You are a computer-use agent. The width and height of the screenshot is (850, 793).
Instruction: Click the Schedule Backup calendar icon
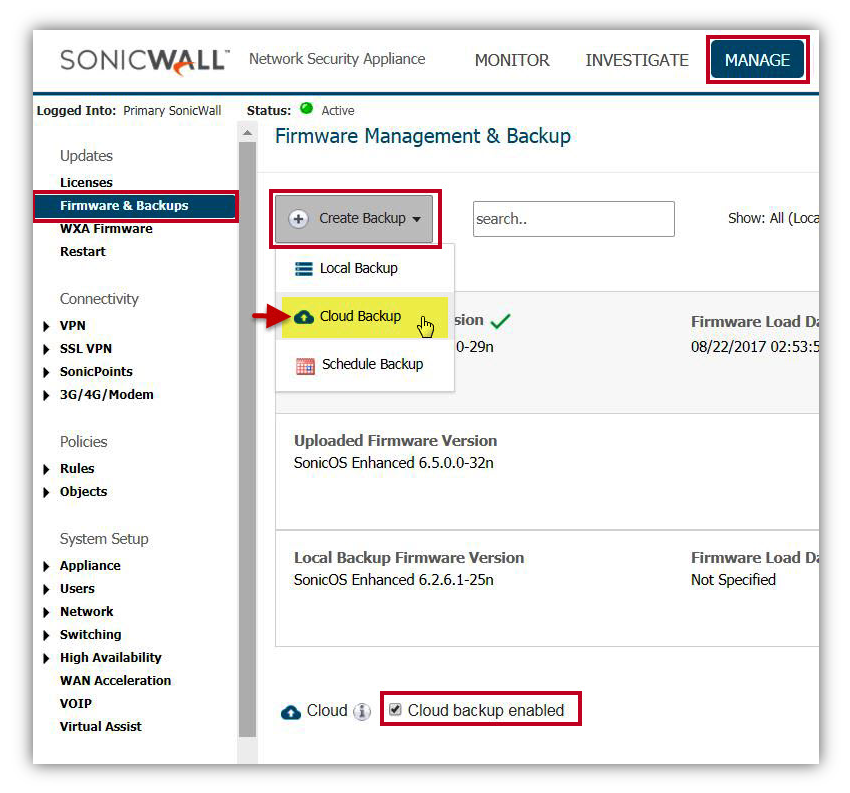[x=305, y=365]
